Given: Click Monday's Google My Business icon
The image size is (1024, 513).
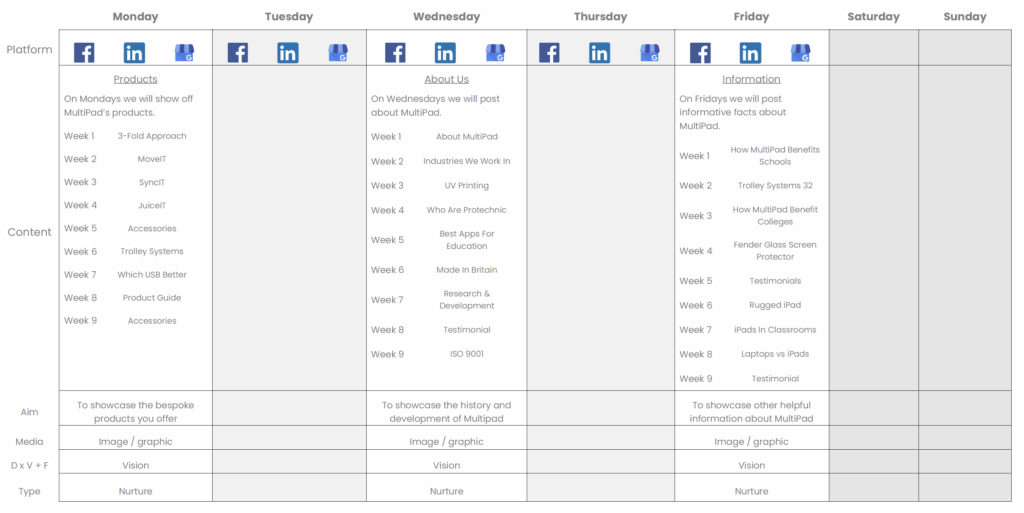Looking at the screenshot, I should 184,53.
